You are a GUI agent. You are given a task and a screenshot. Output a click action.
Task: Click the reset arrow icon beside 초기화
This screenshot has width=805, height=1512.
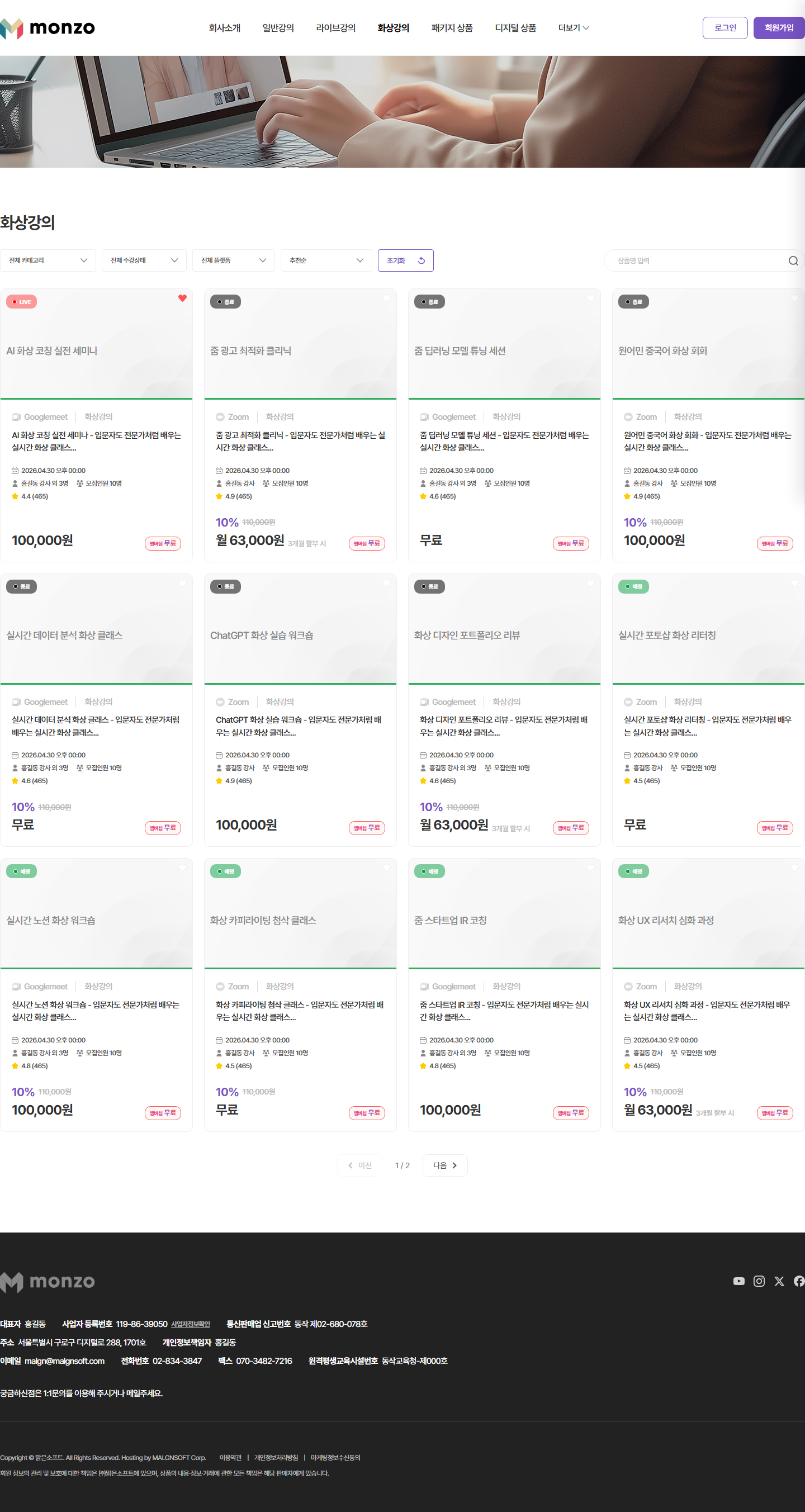tap(421, 260)
